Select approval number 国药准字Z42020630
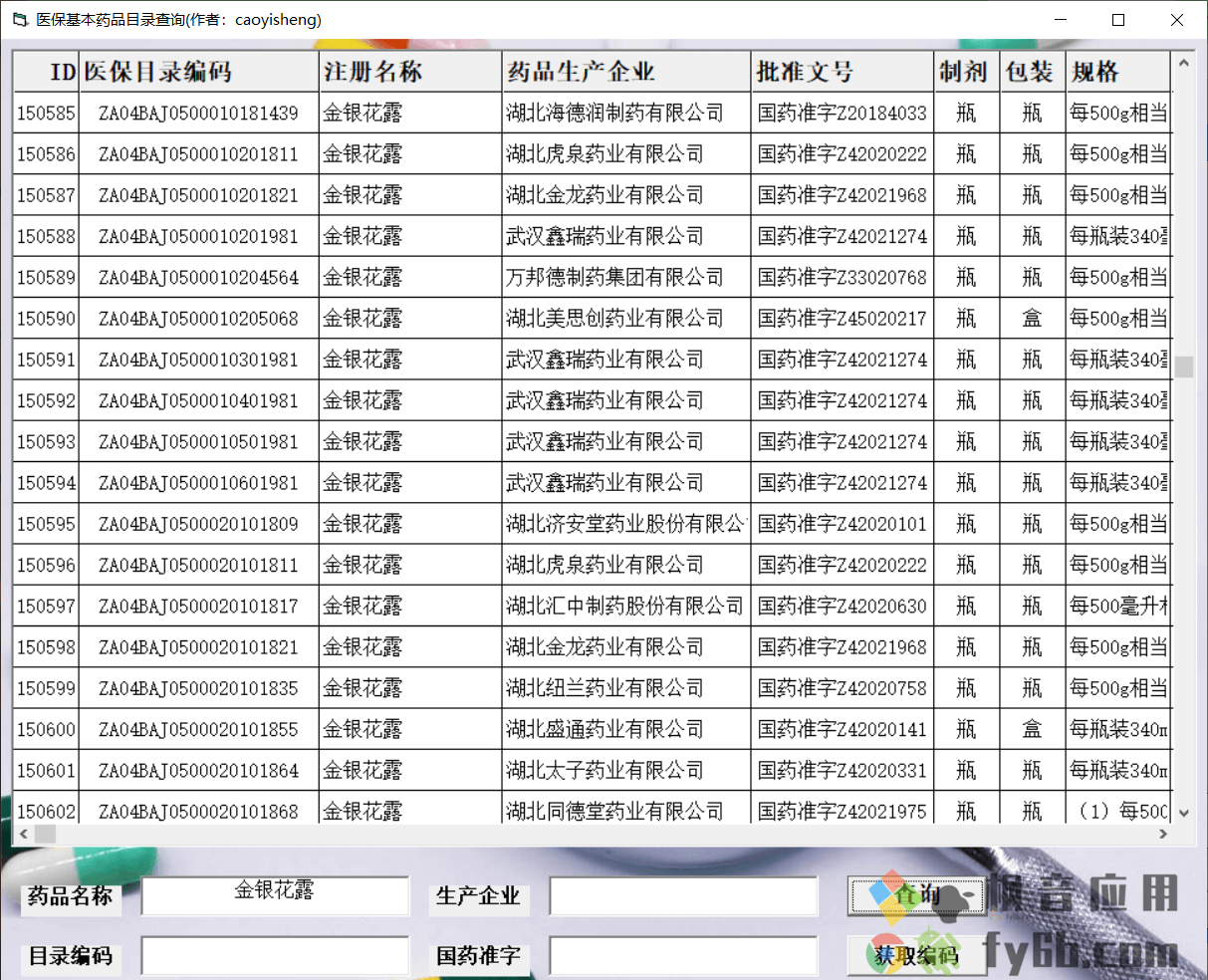The image size is (1208, 980). [843, 607]
